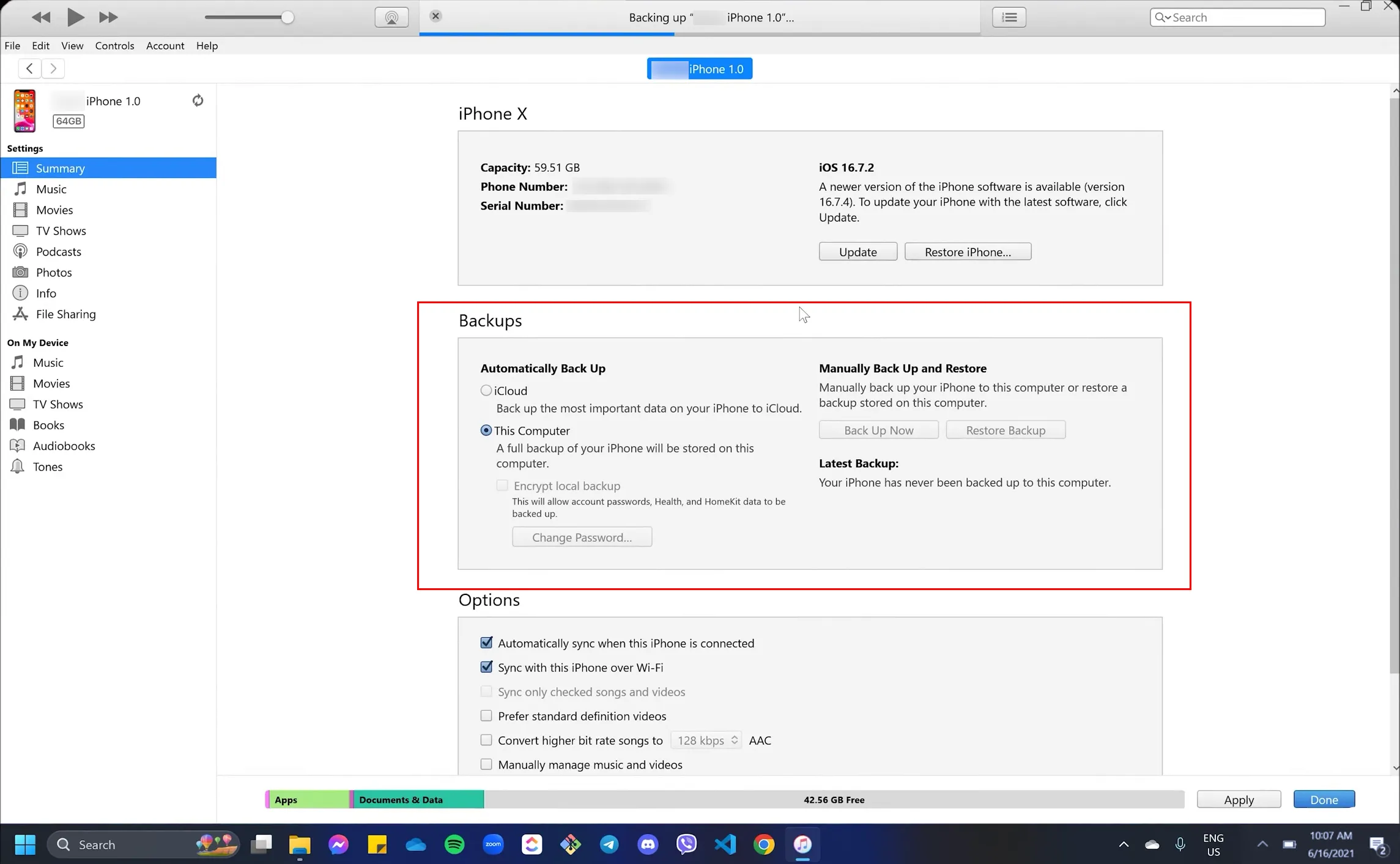Screen dimensions: 1400x864
Task: Click the Apply button
Action: tap(1239, 799)
